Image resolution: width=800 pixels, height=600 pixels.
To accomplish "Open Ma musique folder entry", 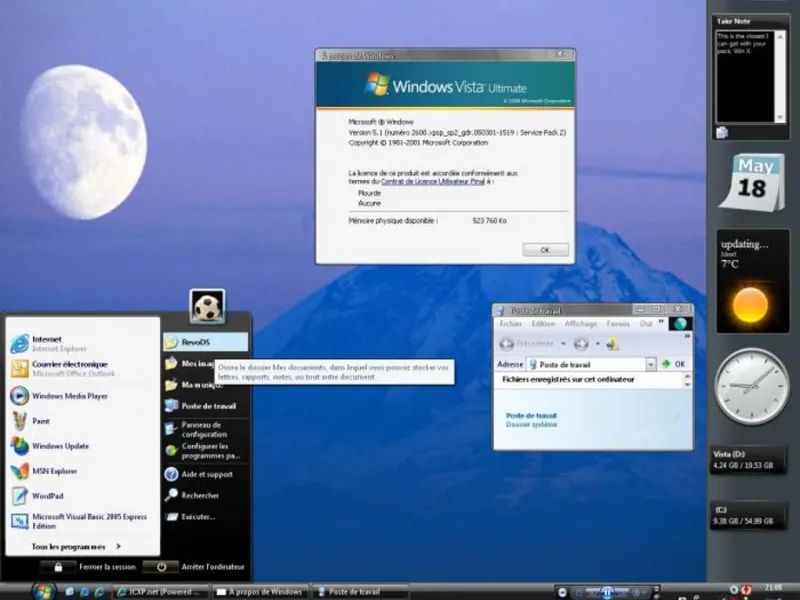I will click(193, 385).
